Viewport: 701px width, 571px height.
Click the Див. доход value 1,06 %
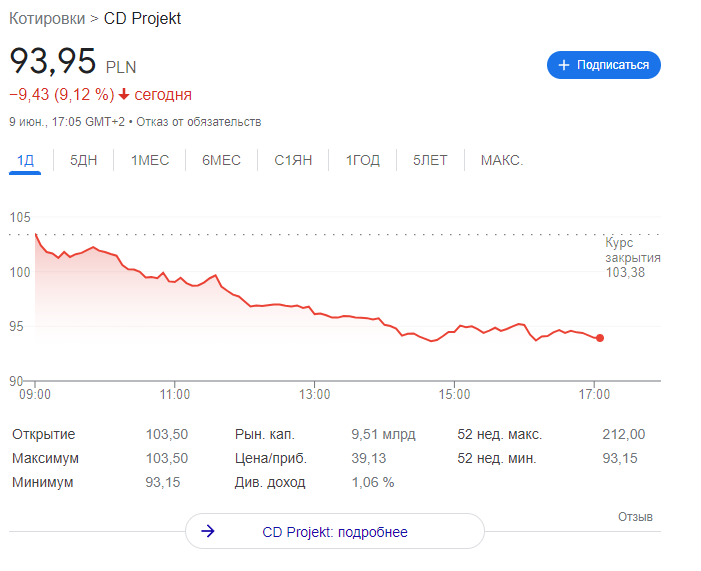(x=372, y=482)
